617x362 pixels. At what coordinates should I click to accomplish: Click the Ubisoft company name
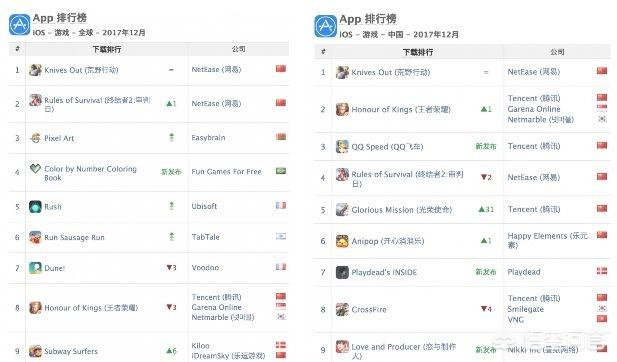pyautogui.click(x=204, y=206)
